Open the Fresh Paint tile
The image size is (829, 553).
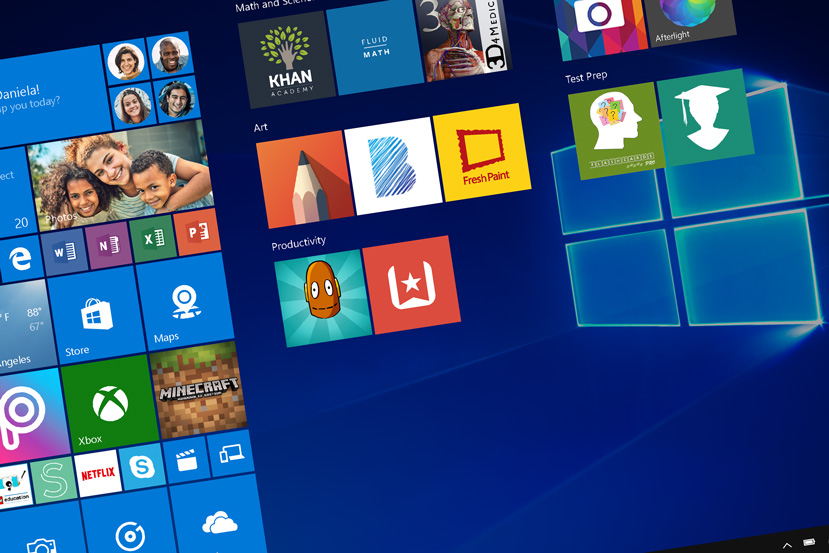(x=483, y=154)
